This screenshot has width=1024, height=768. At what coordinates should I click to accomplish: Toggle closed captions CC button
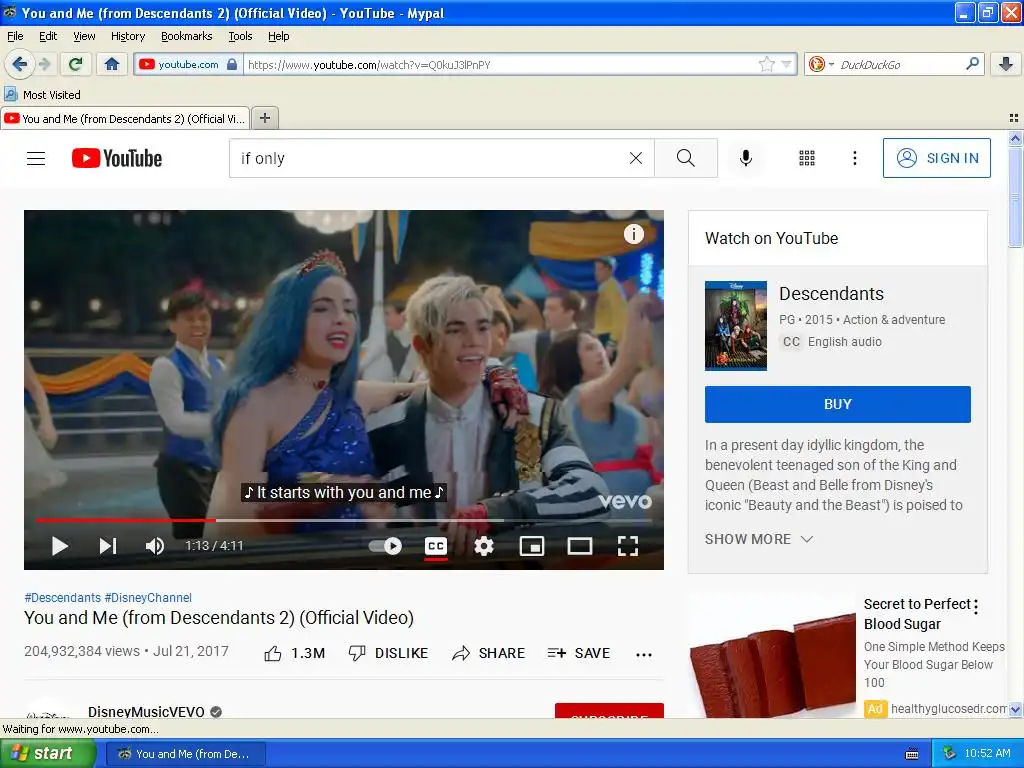tap(436, 546)
